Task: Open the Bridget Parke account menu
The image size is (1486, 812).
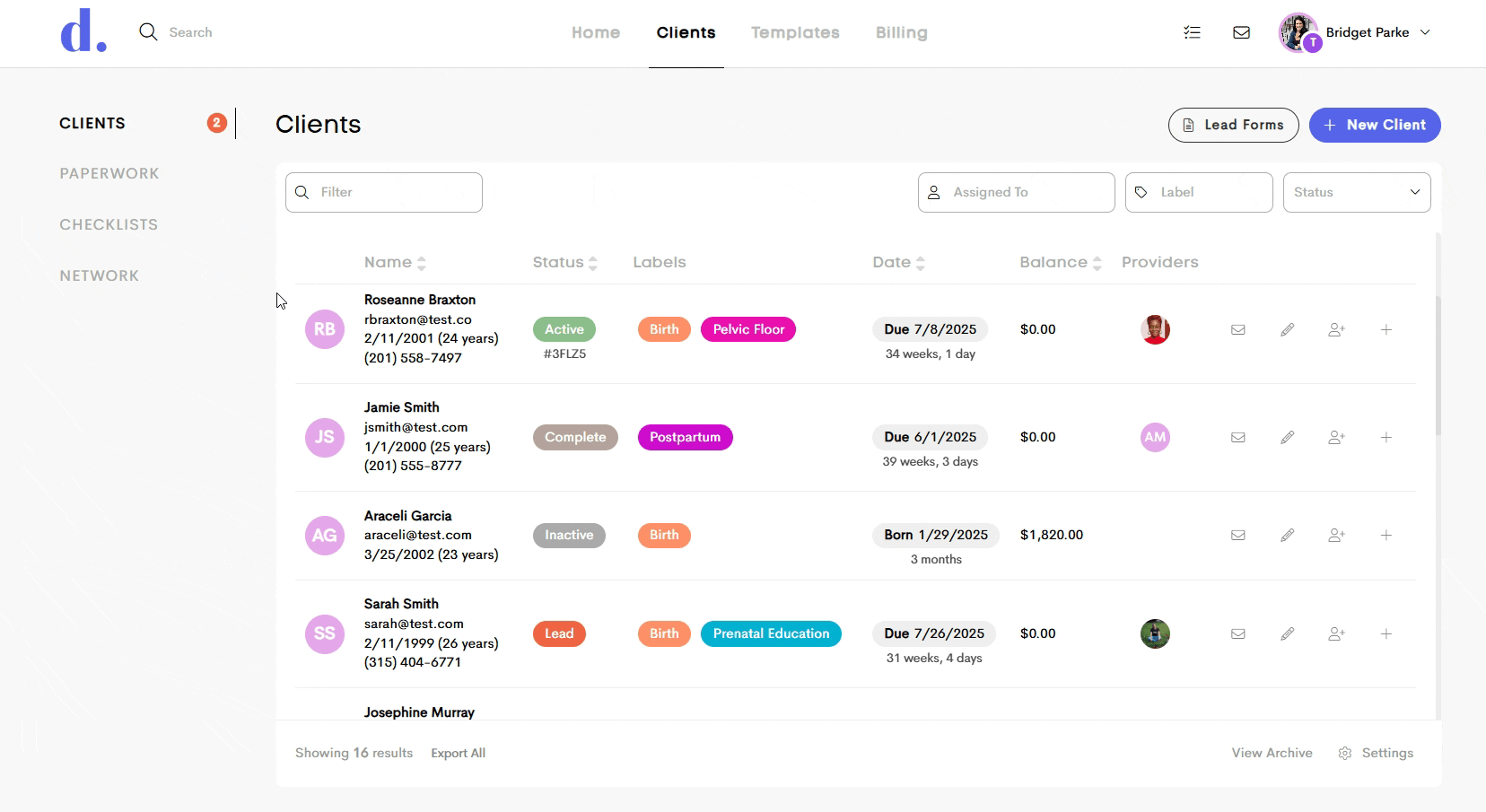Action: (x=1355, y=32)
